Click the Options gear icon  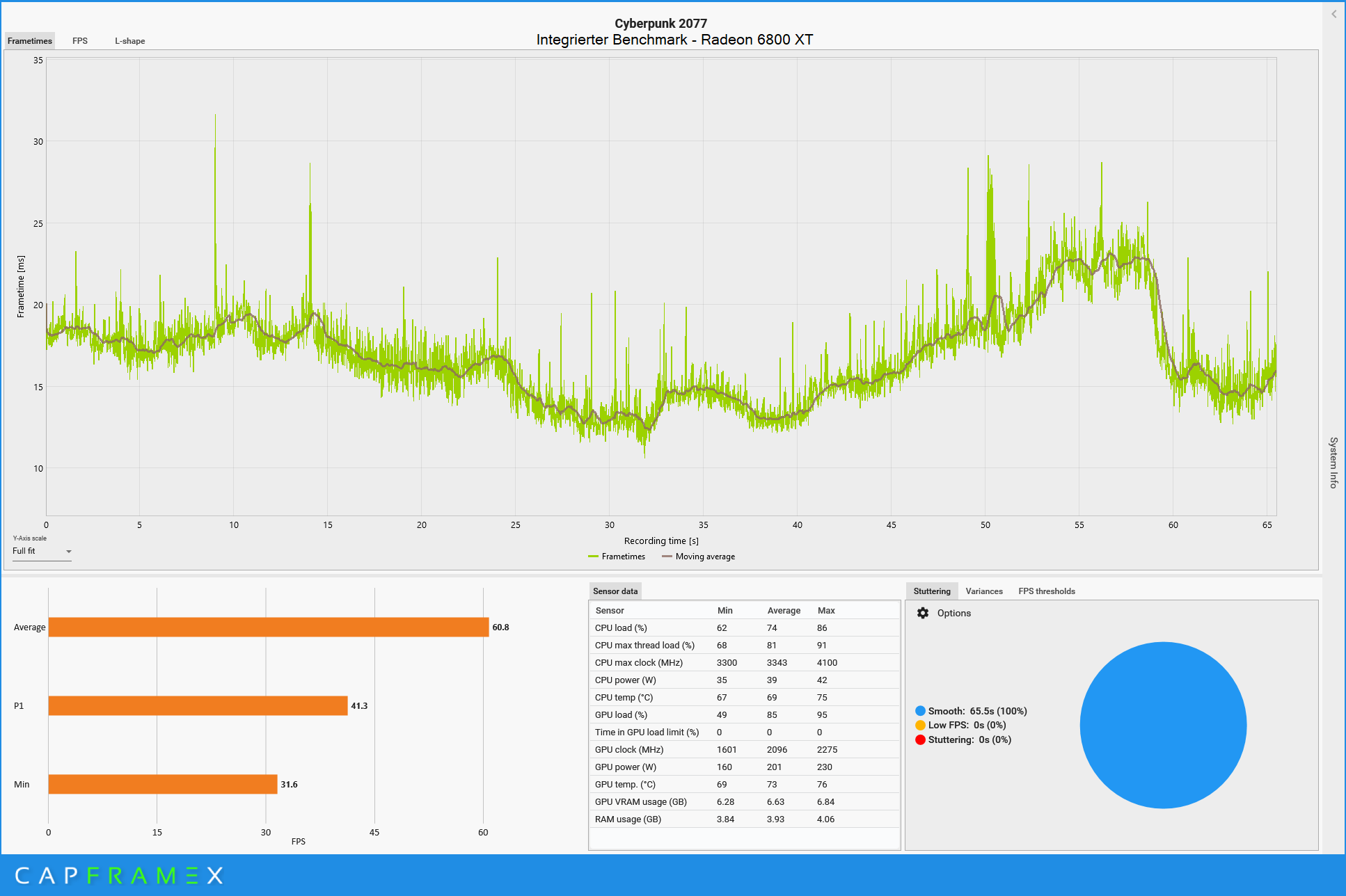coord(923,613)
